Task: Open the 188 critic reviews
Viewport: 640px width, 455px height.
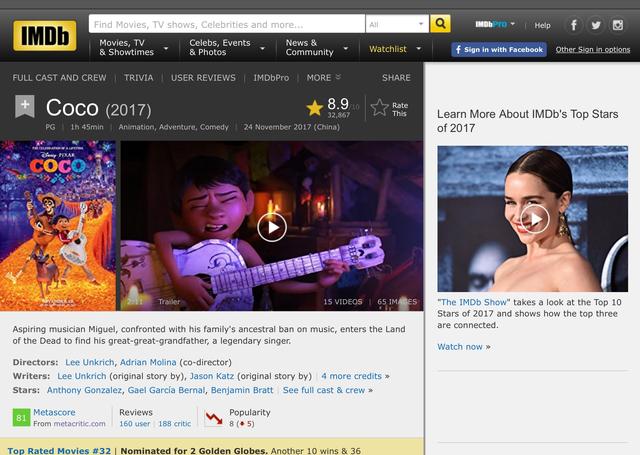Action: coord(175,424)
